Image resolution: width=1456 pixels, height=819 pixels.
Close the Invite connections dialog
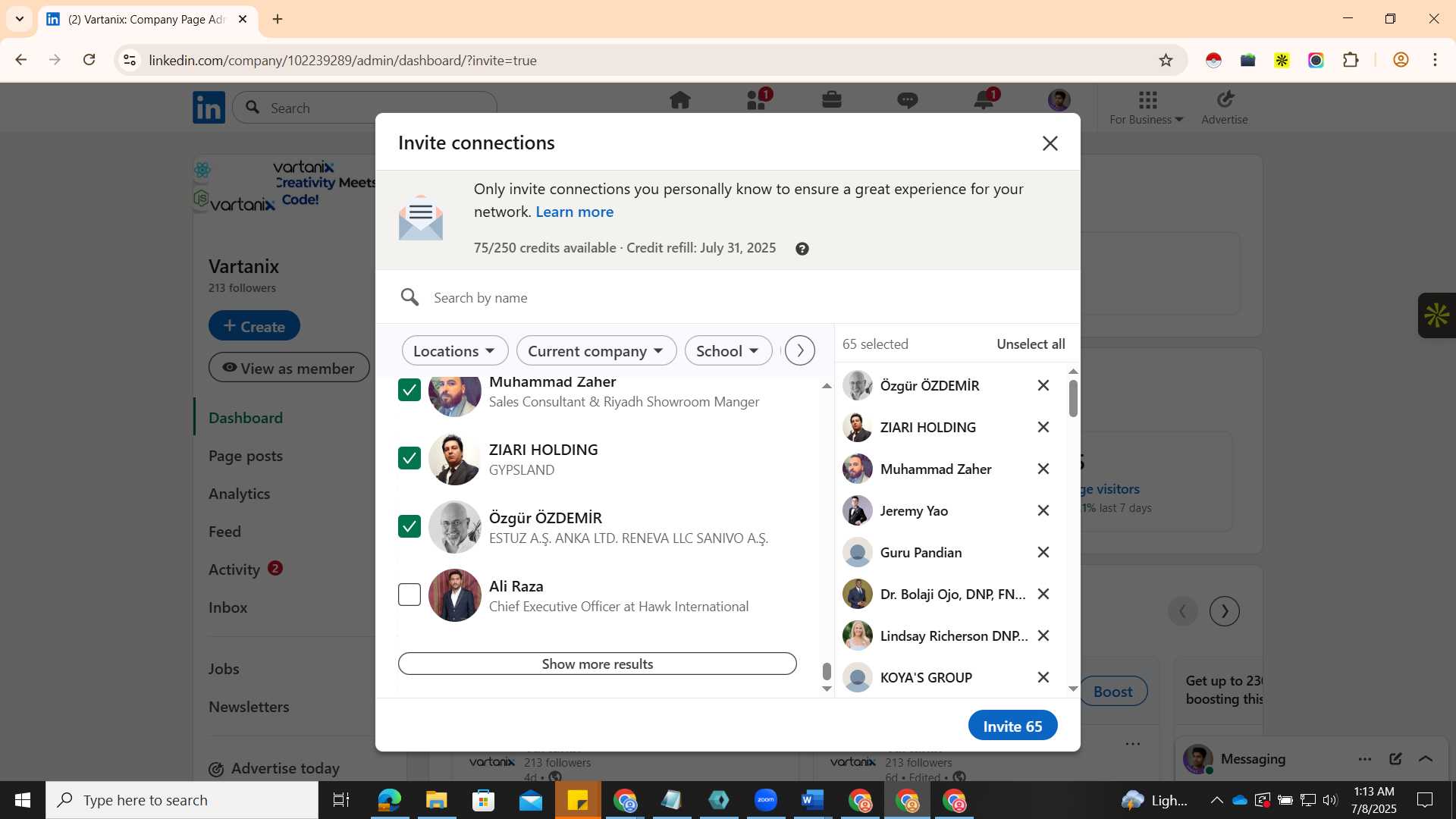[x=1050, y=143]
